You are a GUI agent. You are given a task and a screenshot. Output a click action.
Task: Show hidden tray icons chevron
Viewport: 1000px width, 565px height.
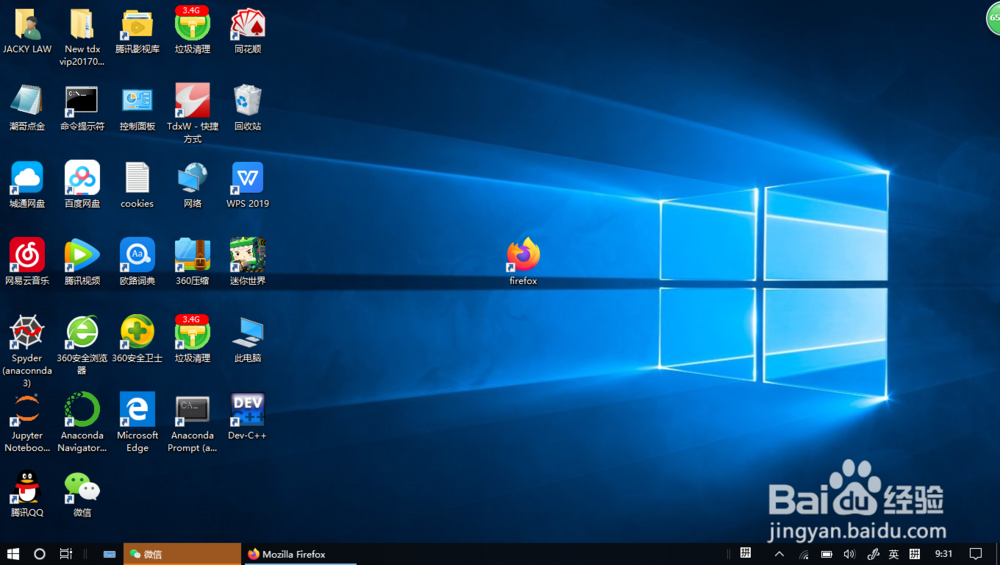point(779,554)
